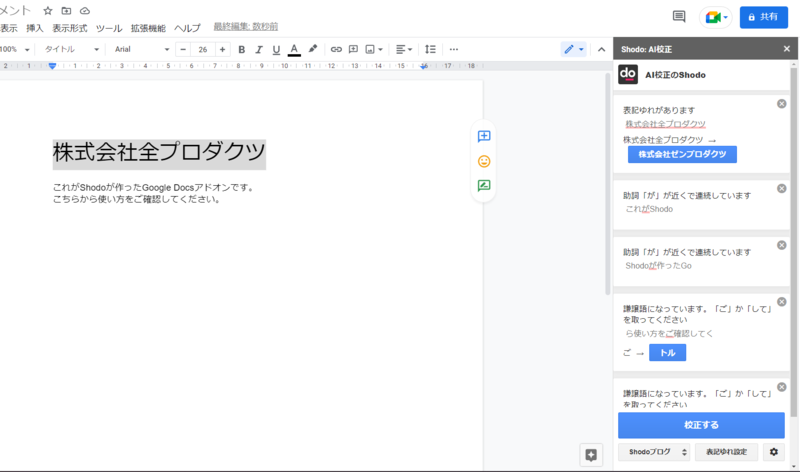800x472 pixels.
Task: Open the Arial font dropdown
Action: tap(141, 49)
